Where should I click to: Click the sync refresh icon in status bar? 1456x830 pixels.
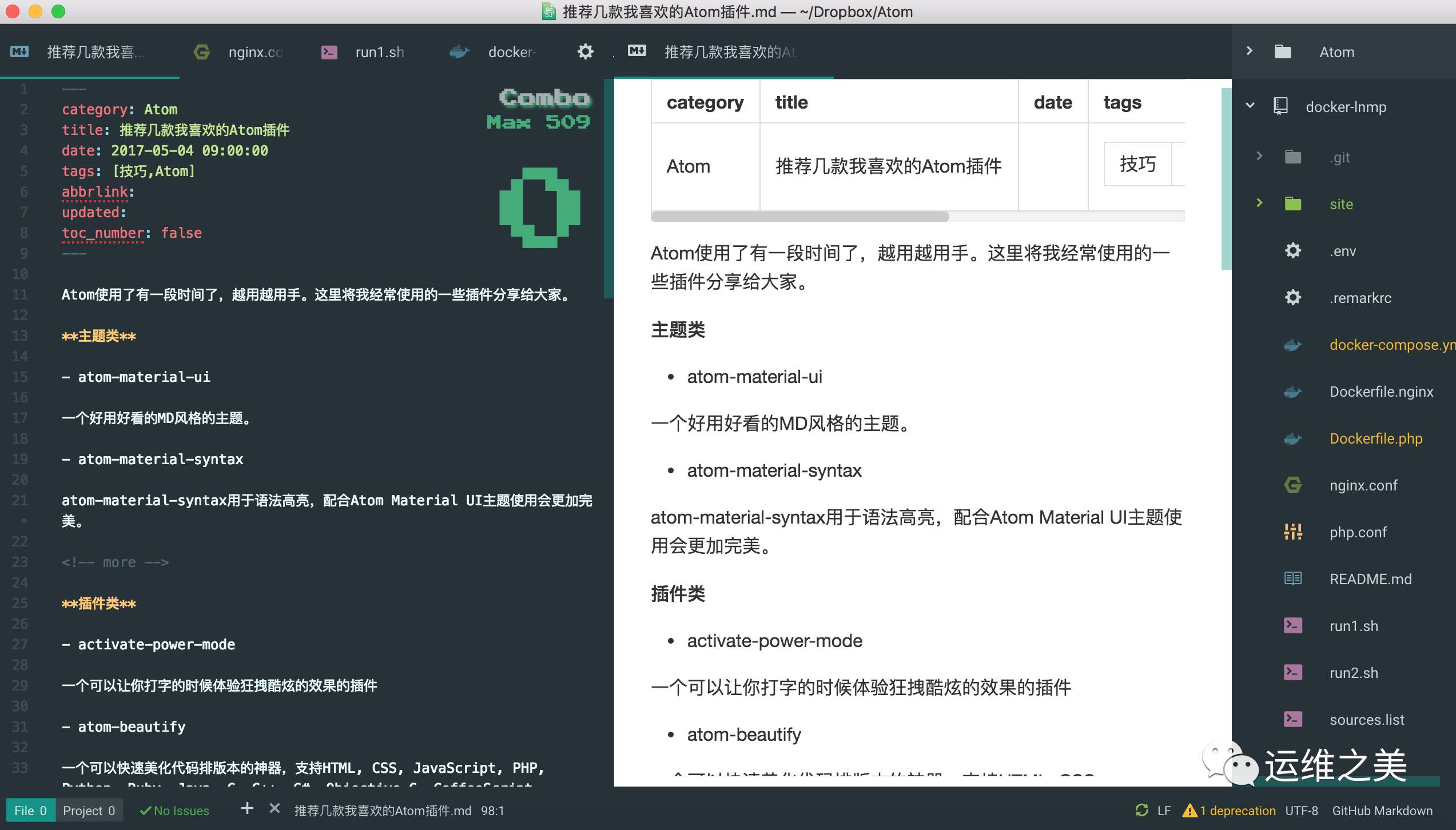1141,810
